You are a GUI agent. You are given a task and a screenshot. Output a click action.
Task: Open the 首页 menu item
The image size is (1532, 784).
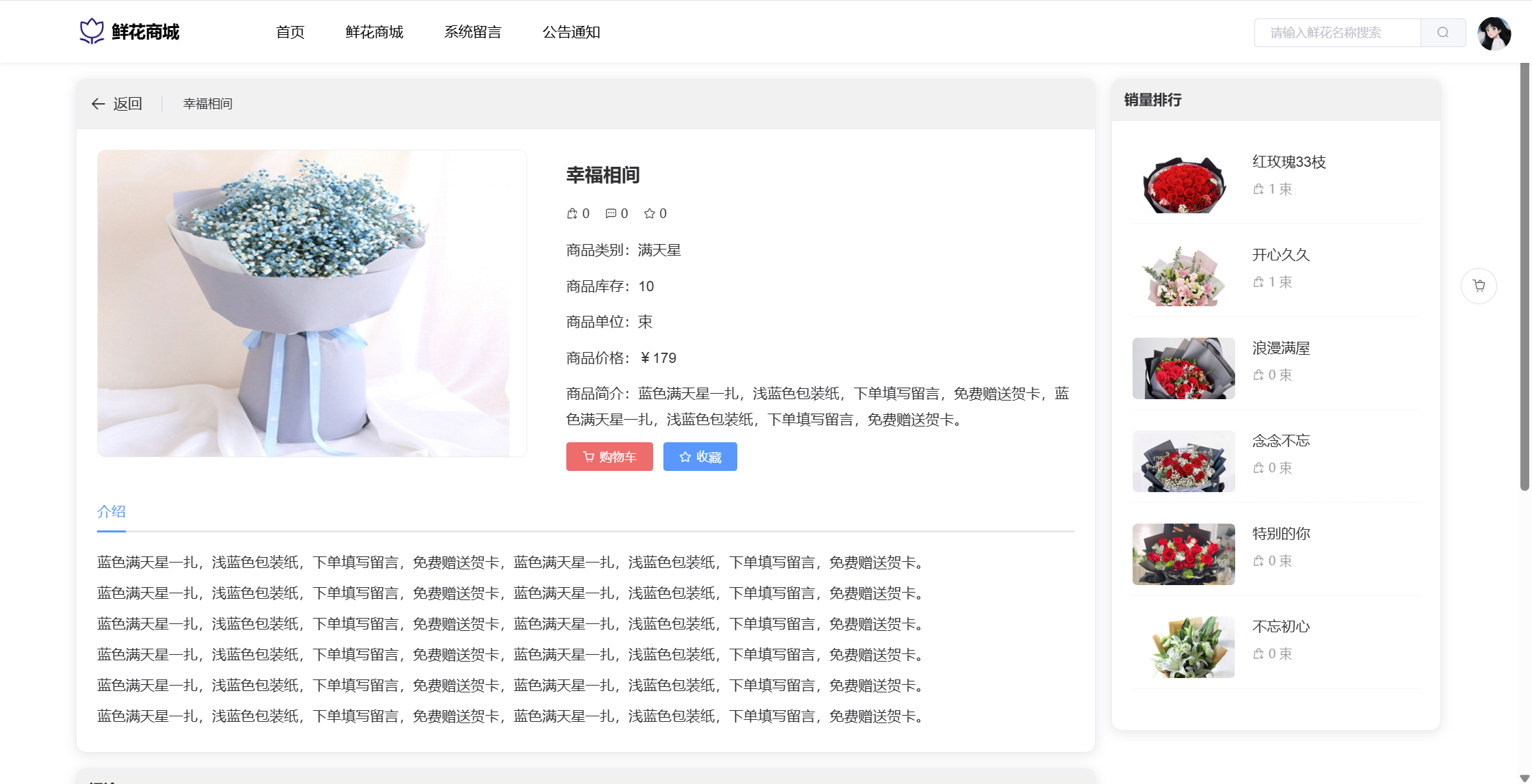[290, 32]
